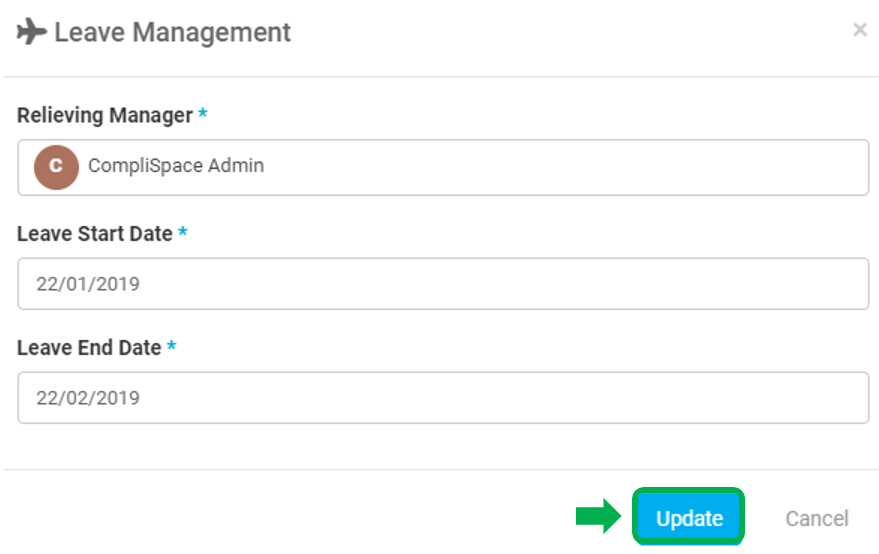Open the Leave Start Date picker field
This screenshot has width=879, height=554.
[443, 284]
